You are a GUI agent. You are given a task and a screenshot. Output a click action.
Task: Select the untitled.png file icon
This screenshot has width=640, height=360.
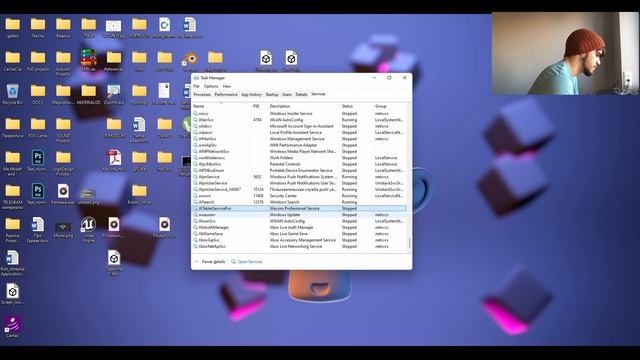pos(89,194)
